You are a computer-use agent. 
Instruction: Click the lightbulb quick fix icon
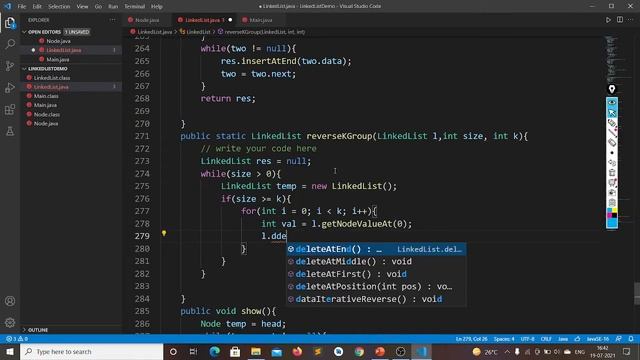[164, 233]
